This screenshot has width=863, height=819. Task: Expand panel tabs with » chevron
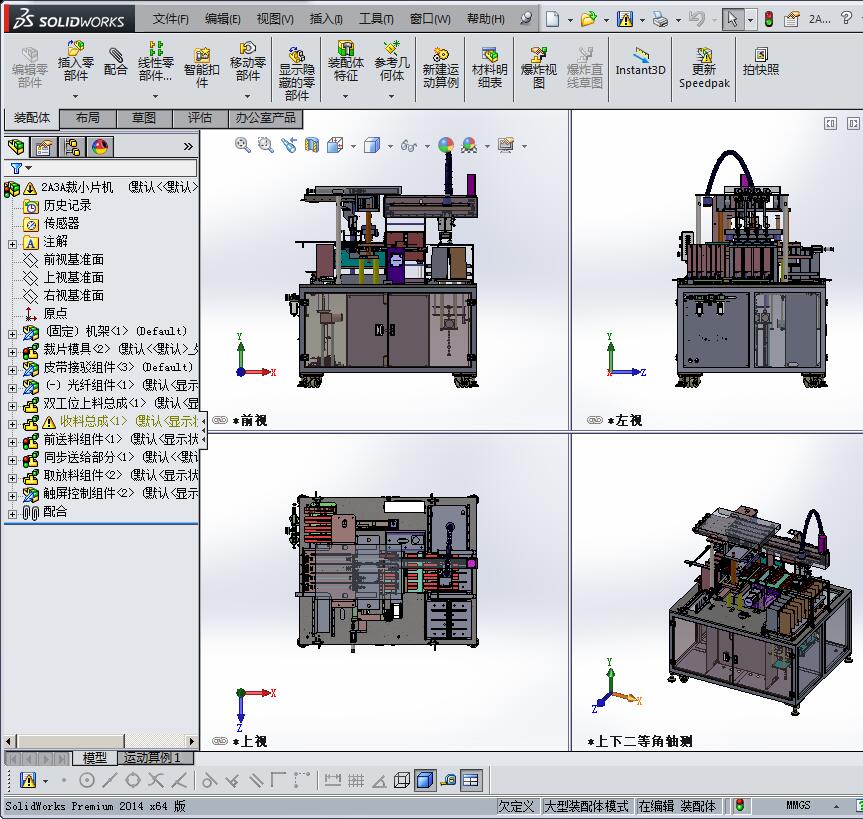point(188,146)
